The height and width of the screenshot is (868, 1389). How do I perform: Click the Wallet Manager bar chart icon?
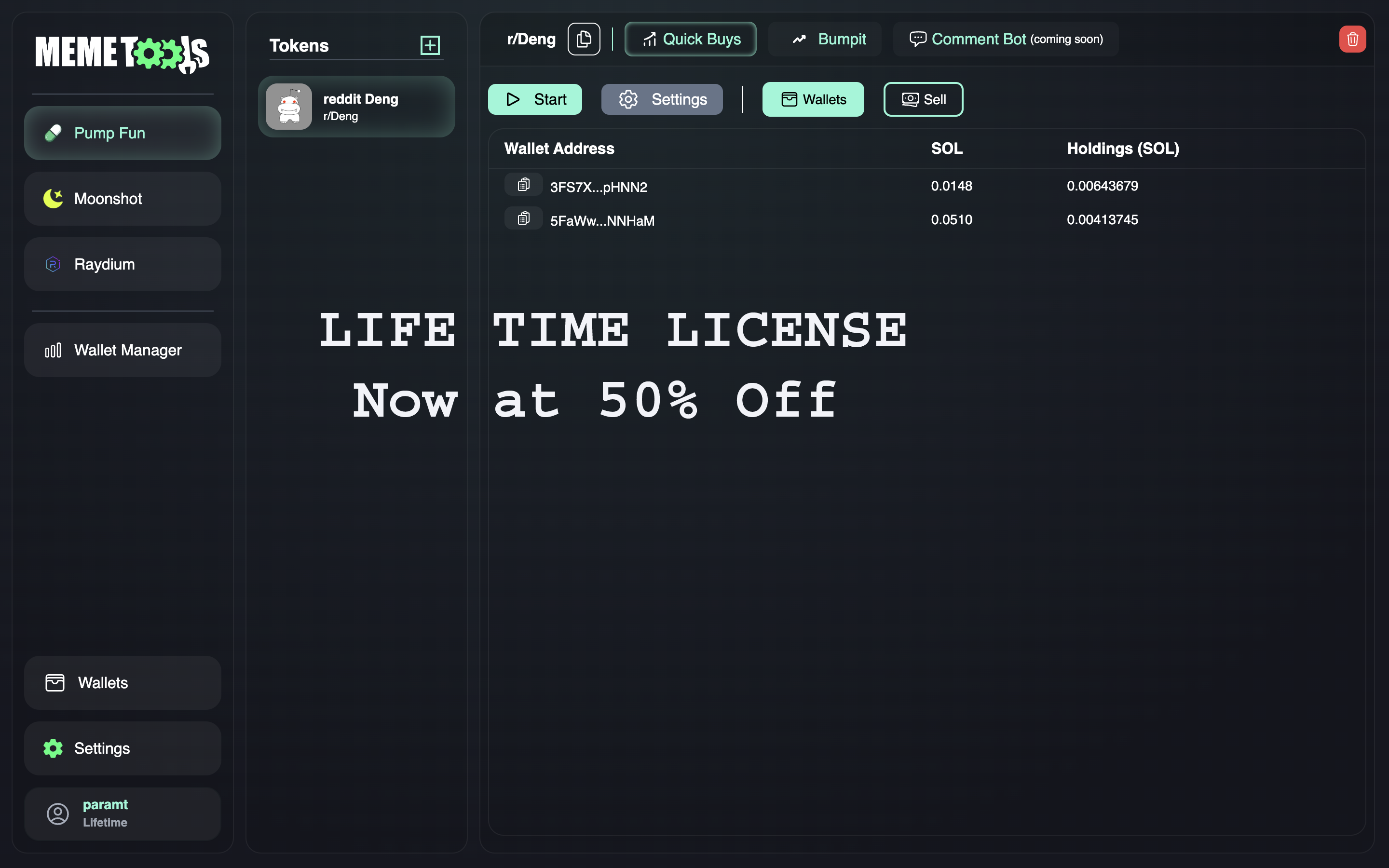click(53, 350)
